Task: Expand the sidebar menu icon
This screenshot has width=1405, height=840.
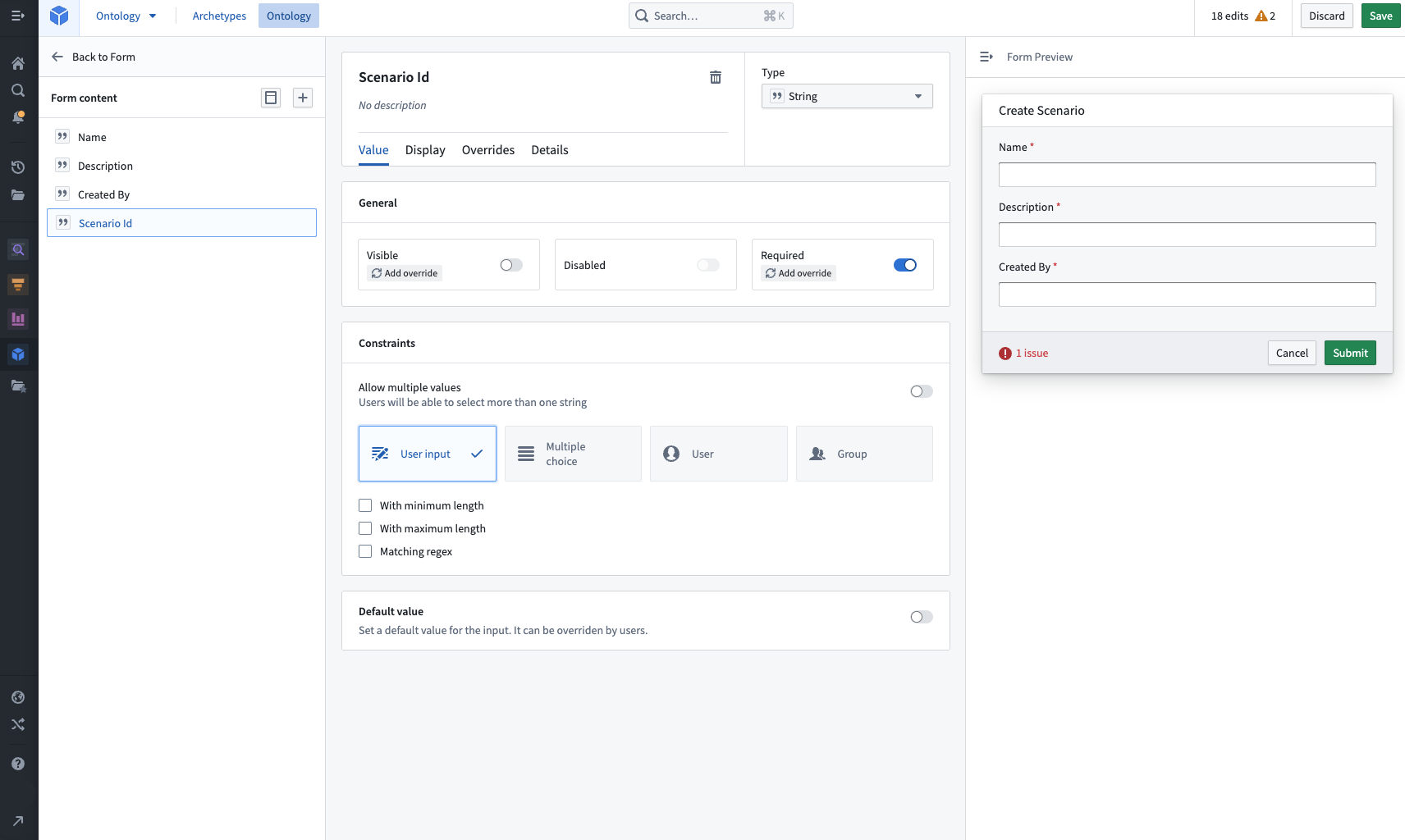Action: click(x=18, y=16)
